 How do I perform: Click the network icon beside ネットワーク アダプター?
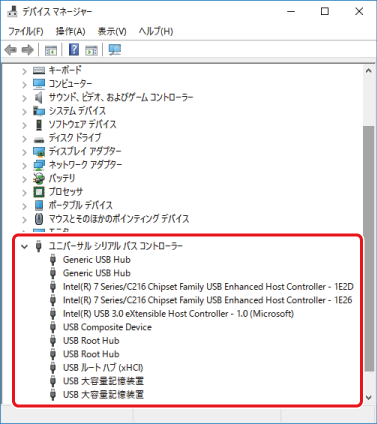tap(39, 165)
